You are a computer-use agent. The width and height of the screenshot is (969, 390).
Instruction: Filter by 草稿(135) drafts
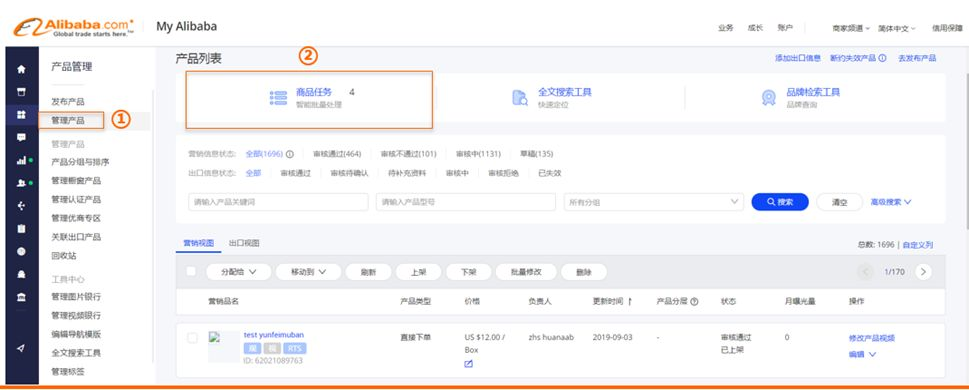[536, 155]
